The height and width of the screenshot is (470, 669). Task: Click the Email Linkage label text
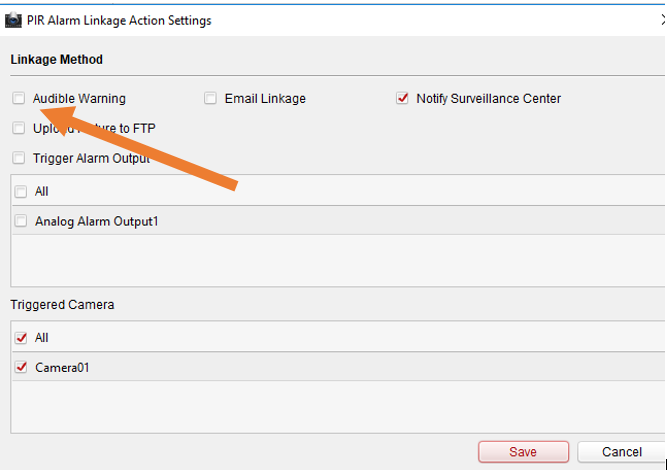coord(265,99)
